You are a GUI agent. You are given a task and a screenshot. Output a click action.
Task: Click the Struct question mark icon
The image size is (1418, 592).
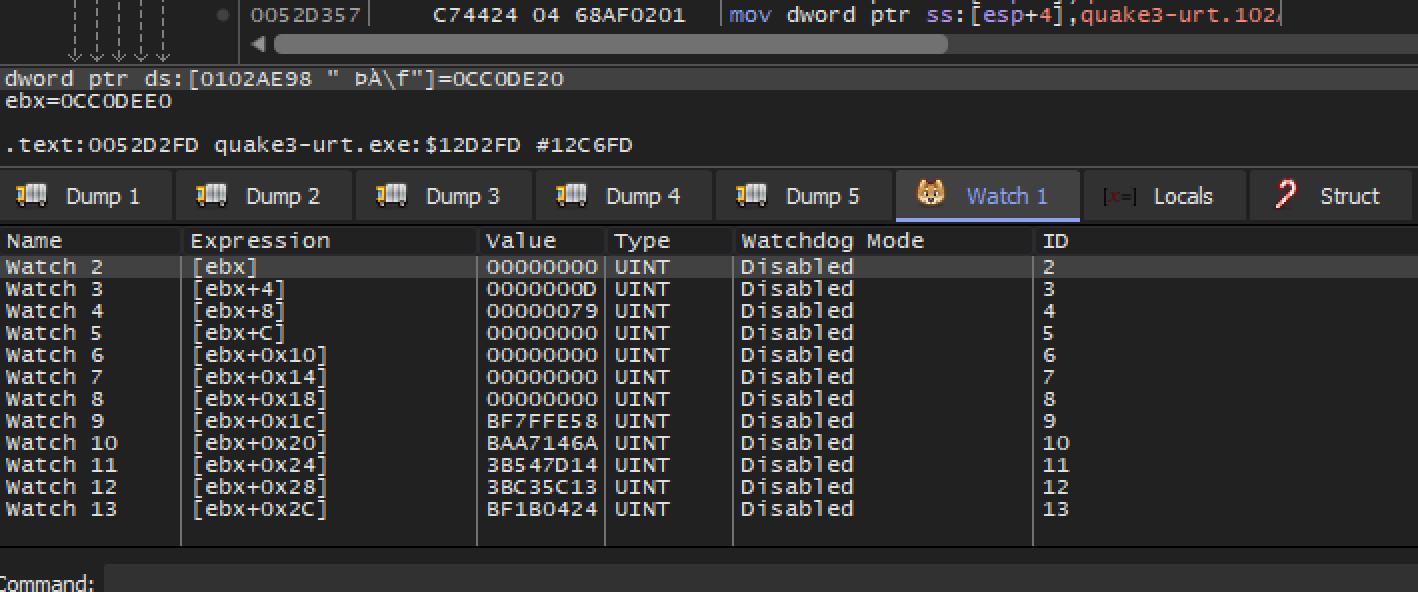(1287, 195)
